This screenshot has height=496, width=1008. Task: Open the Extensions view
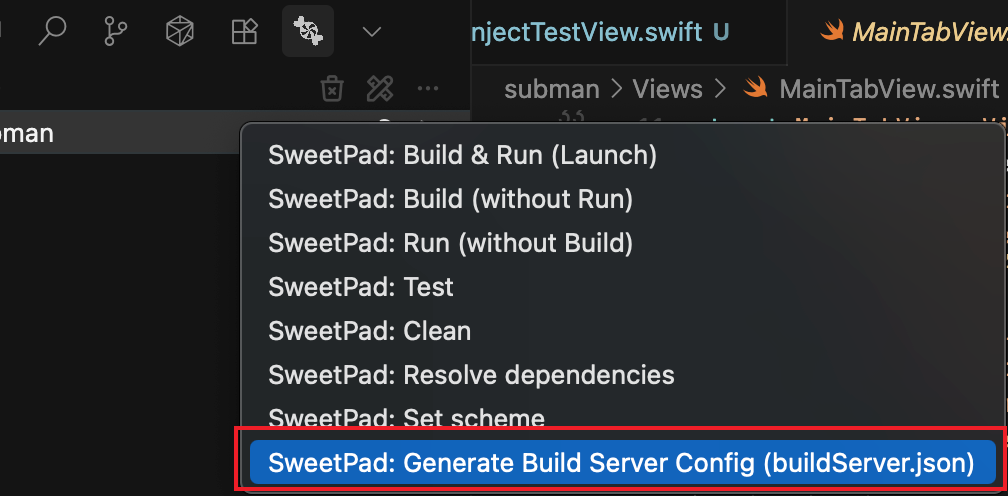point(244,31)
